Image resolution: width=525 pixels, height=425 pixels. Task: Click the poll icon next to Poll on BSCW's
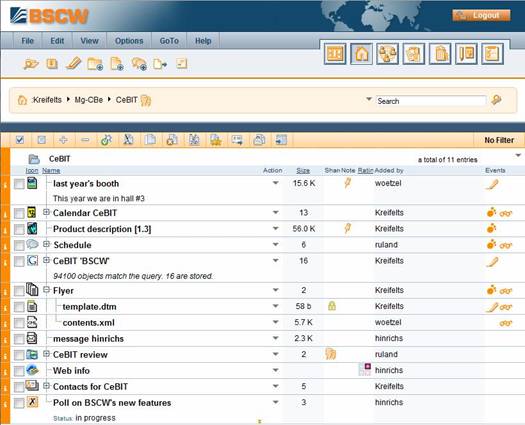[32, 402]
